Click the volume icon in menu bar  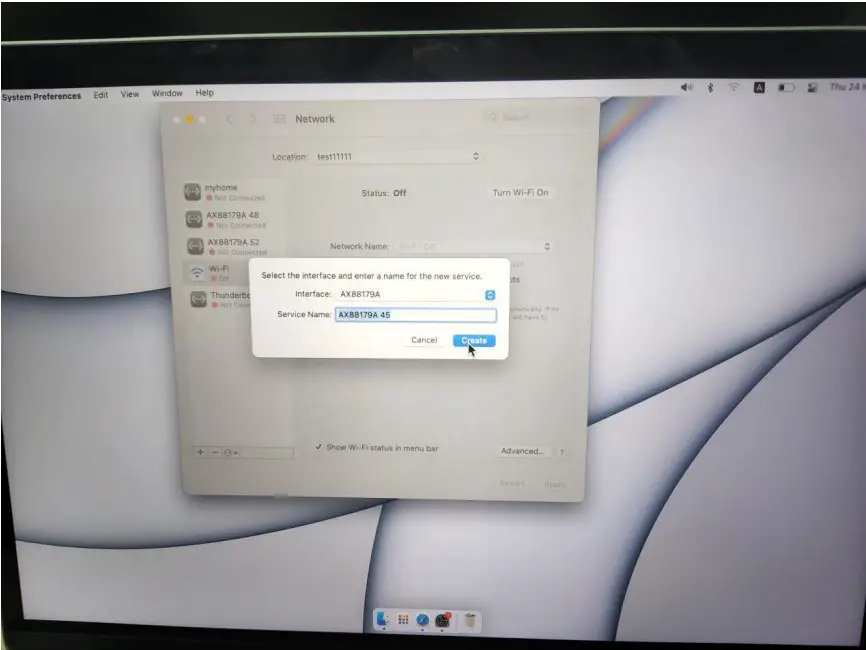coord(687,87)
